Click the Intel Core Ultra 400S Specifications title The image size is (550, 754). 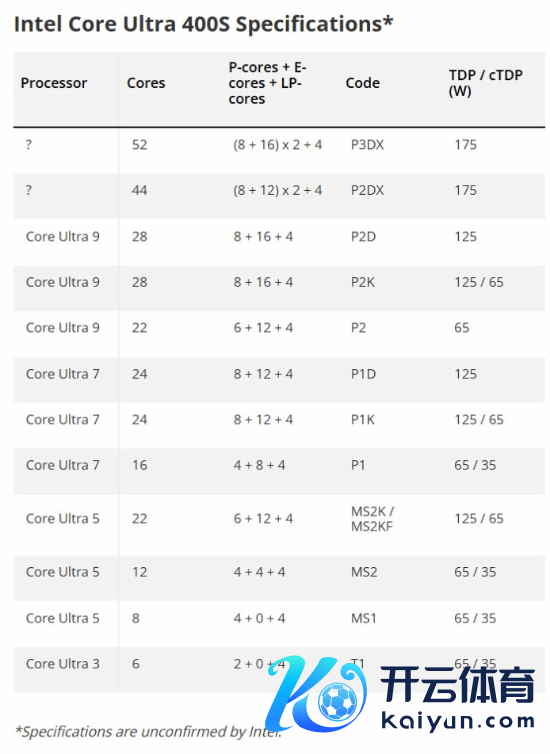pos(203,24)
